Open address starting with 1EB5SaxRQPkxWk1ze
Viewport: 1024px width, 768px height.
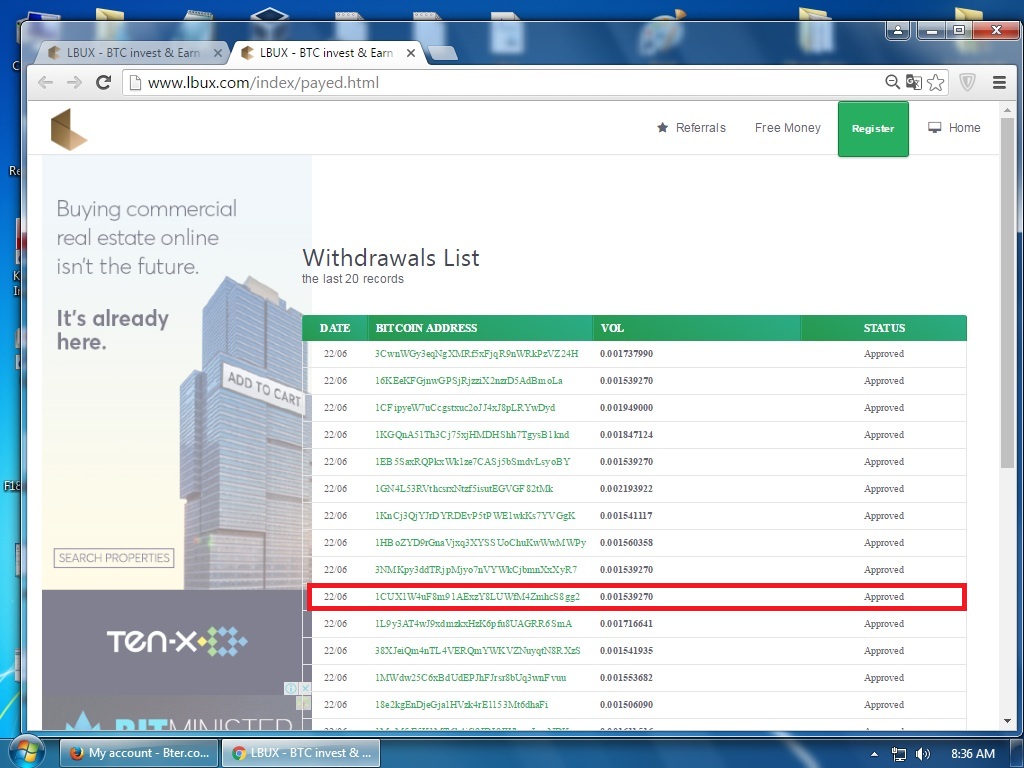coord(473,462)
